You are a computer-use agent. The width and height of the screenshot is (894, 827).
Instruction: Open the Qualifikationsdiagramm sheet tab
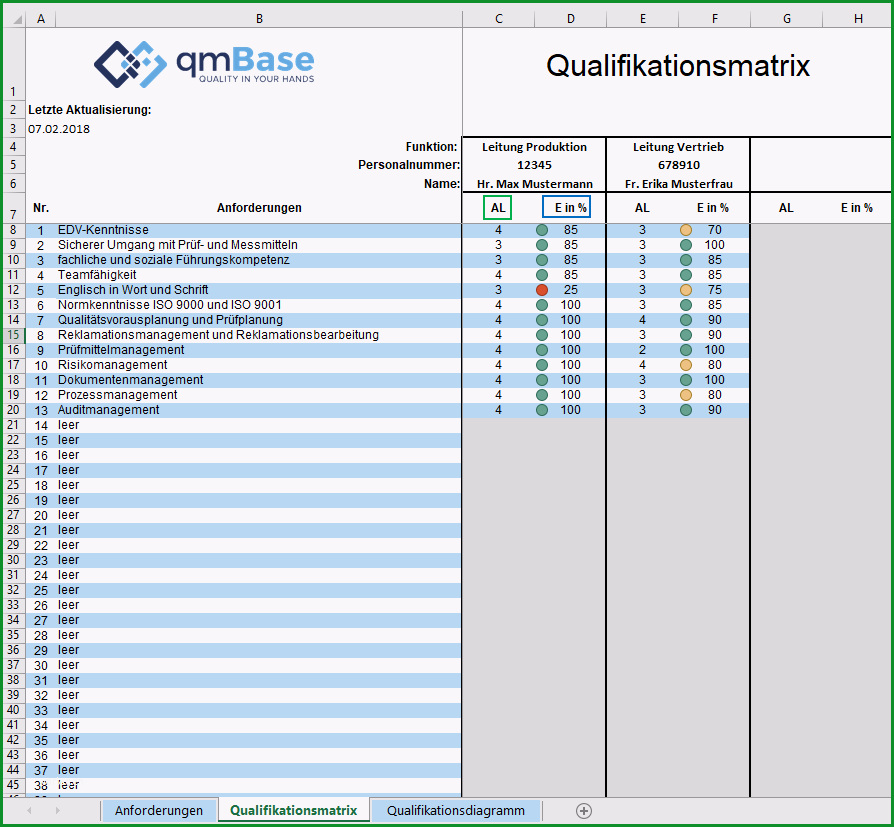coord(456,810)
